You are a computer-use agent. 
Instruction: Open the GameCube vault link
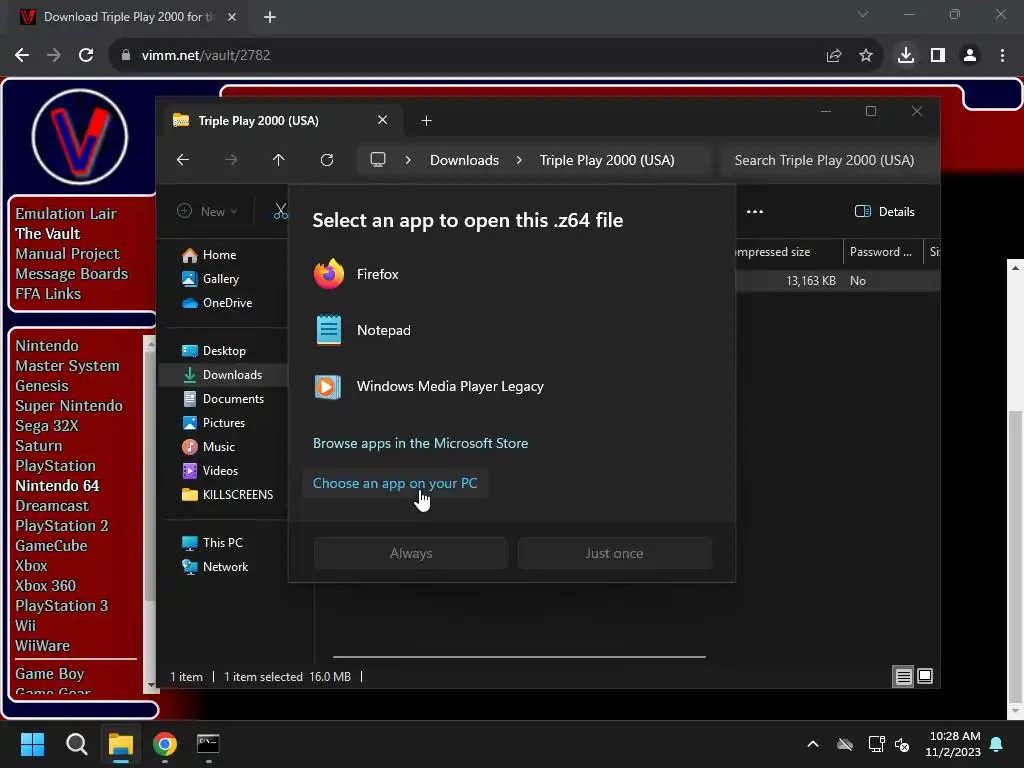coord(51,546)
